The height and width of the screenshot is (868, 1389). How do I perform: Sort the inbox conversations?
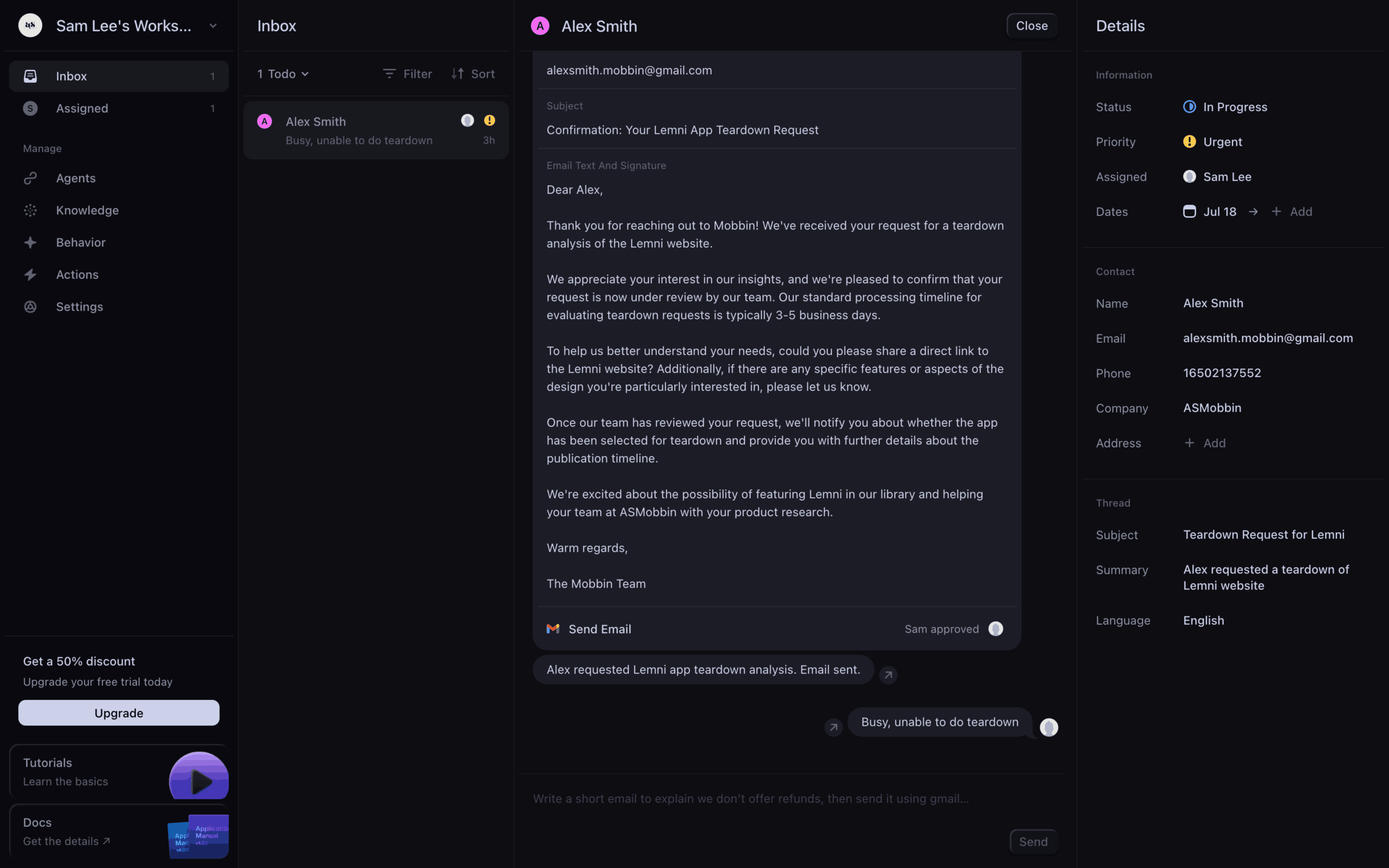coord(473,73)
